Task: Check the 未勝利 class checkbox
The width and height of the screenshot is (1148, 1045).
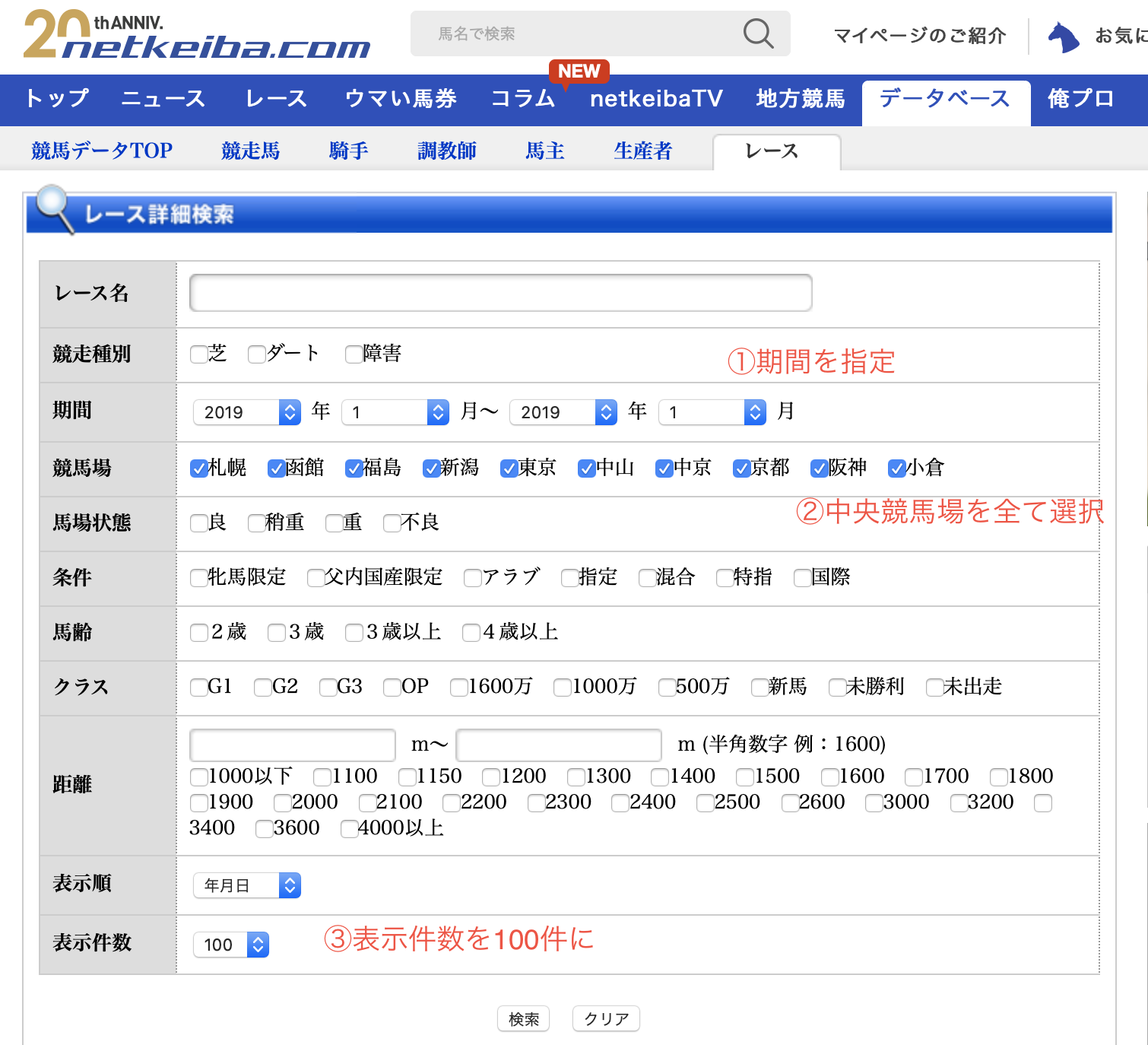Action: [837, 688]
